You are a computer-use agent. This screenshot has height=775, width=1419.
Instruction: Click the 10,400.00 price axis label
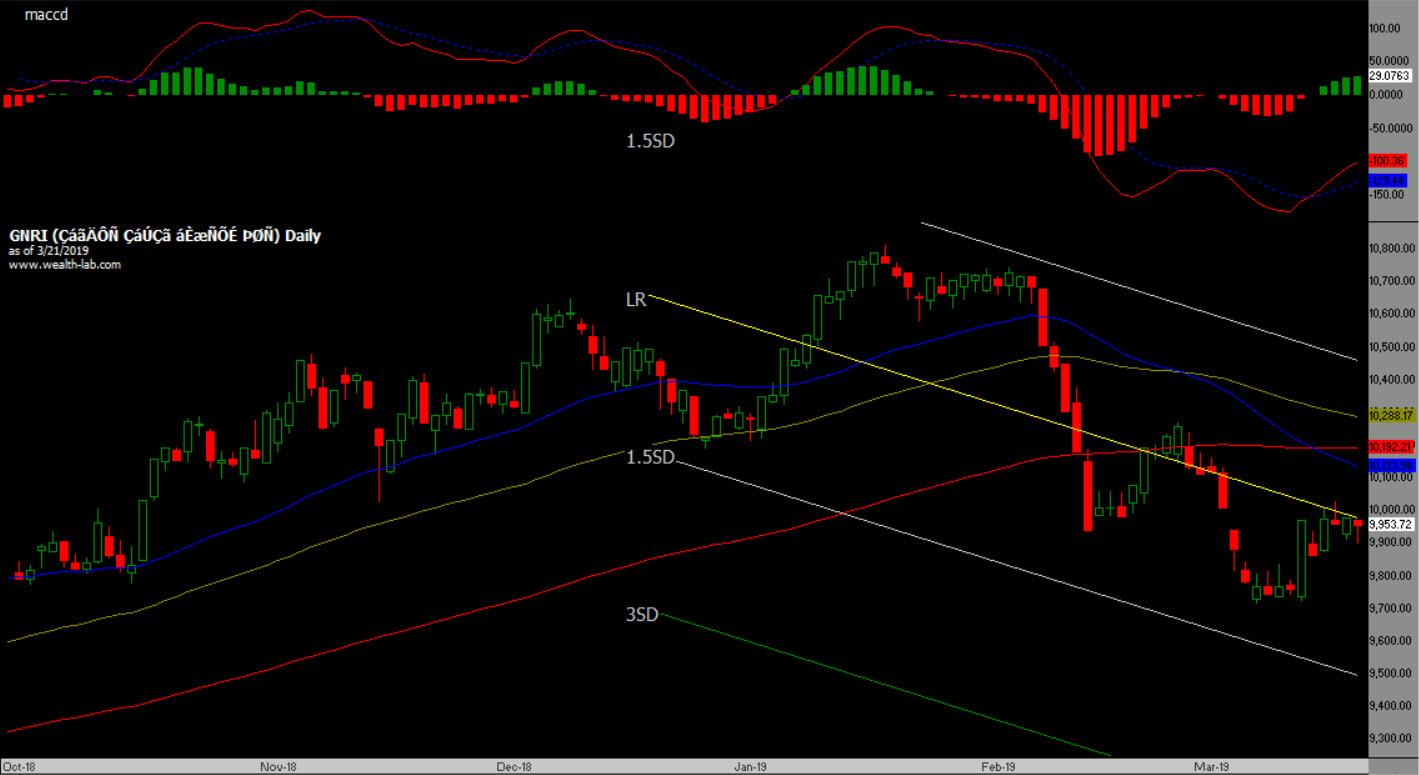1391,380
